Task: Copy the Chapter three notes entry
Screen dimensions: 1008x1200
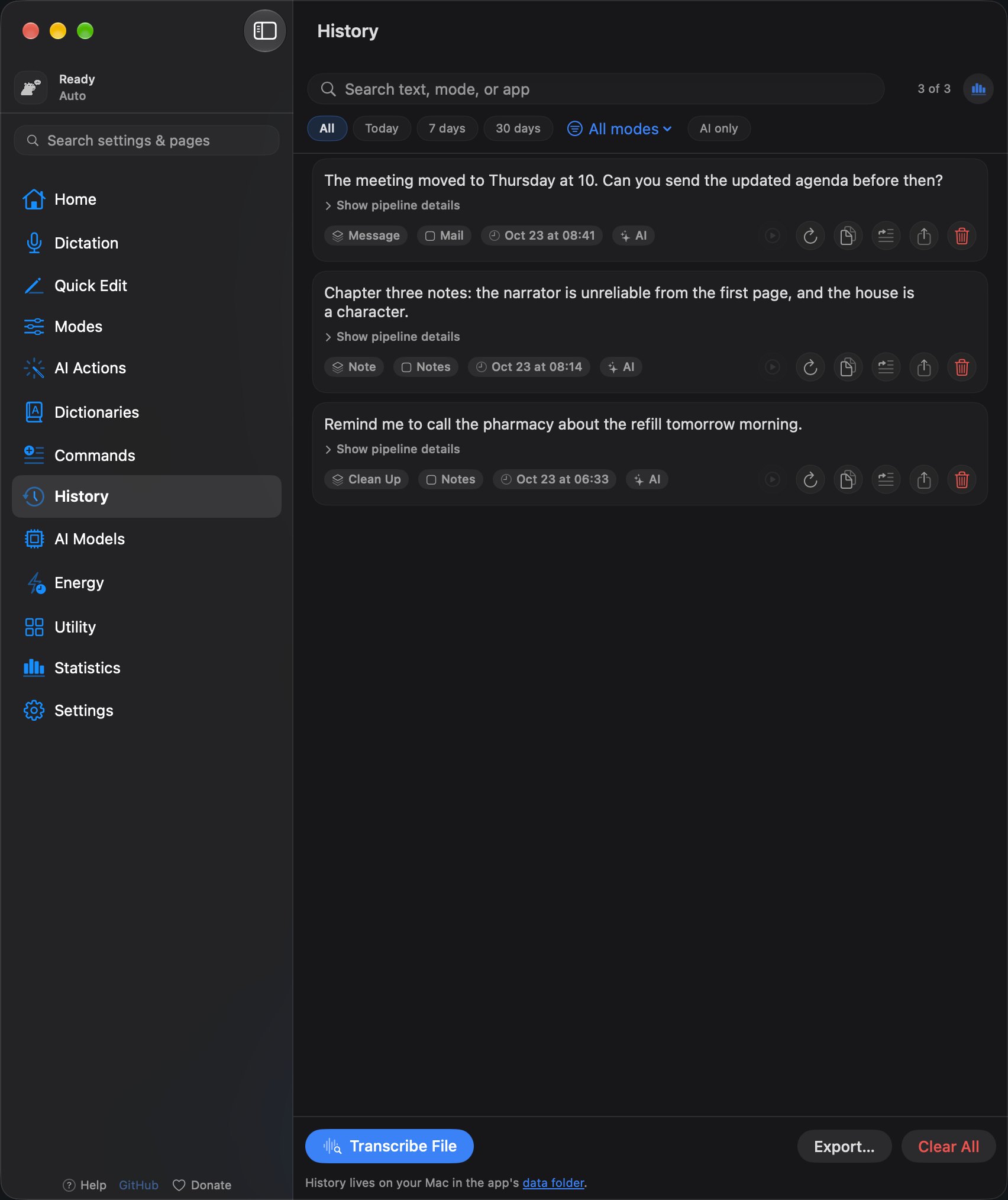Action: coord(848,367)
